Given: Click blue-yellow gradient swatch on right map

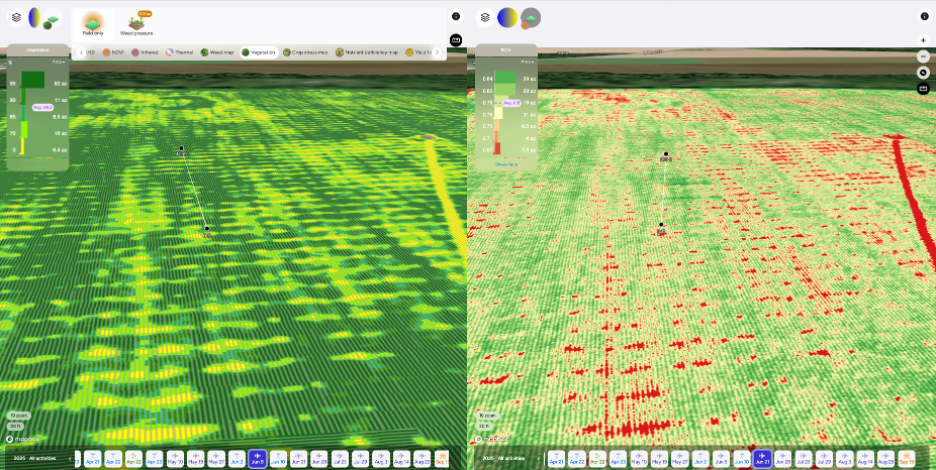Looking at the screenshot, I should pos(508,17).
